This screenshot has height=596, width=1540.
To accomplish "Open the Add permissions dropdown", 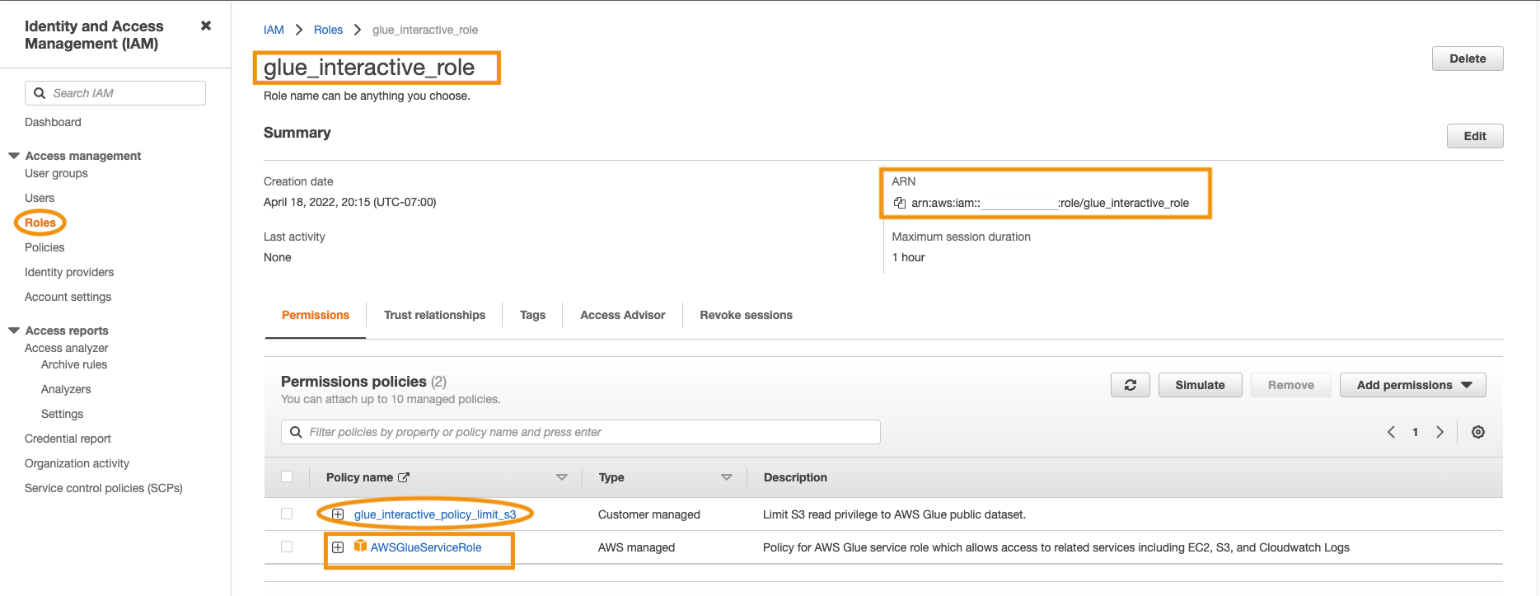I will tap(1413, 385).
